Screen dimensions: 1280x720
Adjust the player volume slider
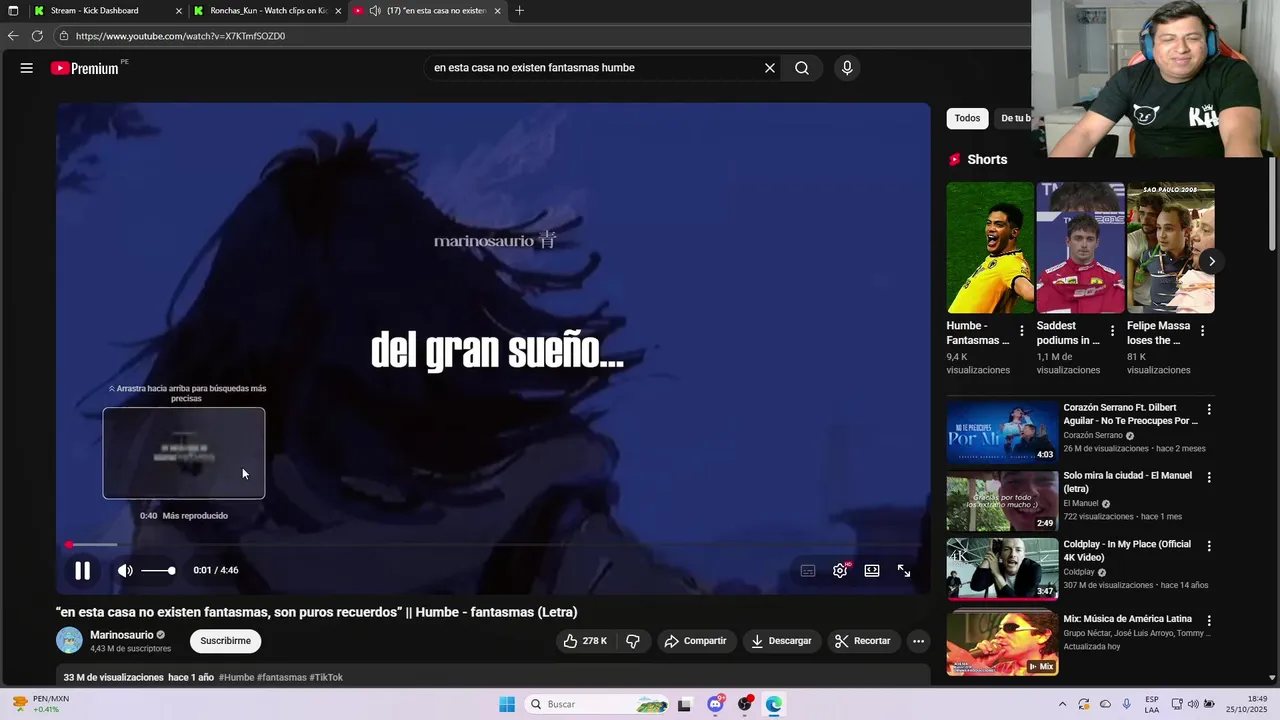coord(158,570)
